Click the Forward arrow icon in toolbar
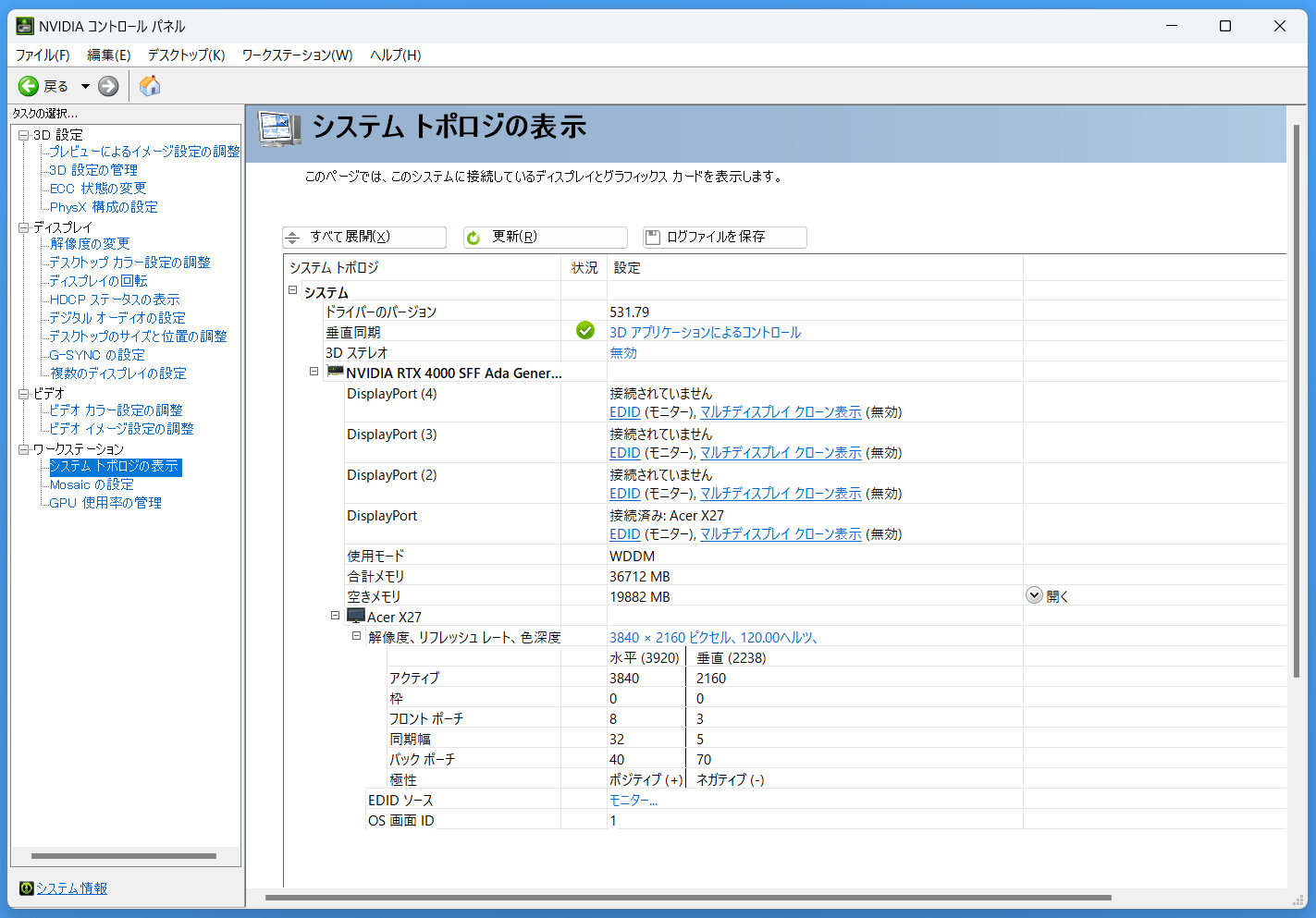Image resolution: width=1316 pixels, height=918 pixels. click(108, 86)
